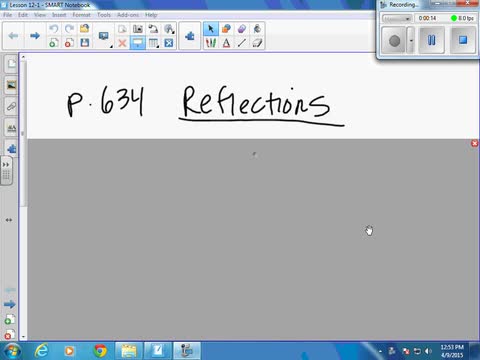Click the Save file icon
480x360 pixels.
85,43
